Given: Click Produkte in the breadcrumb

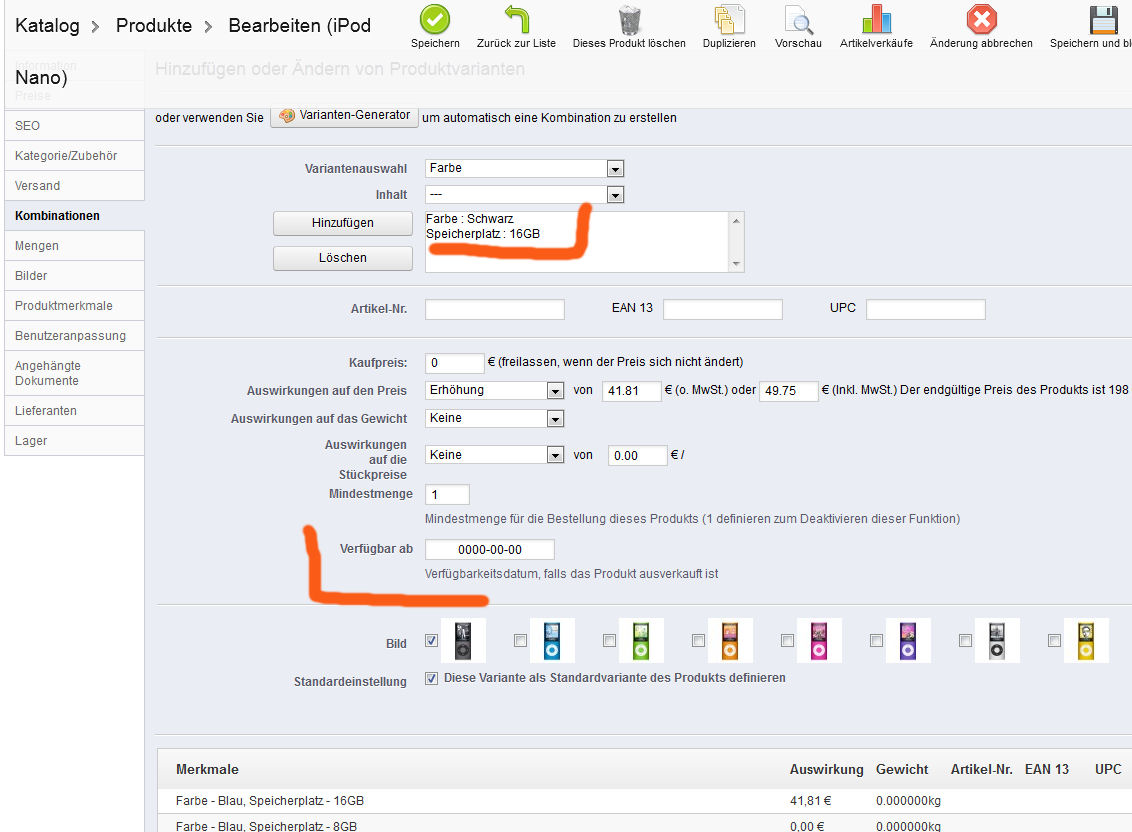Looking at the screenshot, I should pyautogui.click(x=154, y=26).
